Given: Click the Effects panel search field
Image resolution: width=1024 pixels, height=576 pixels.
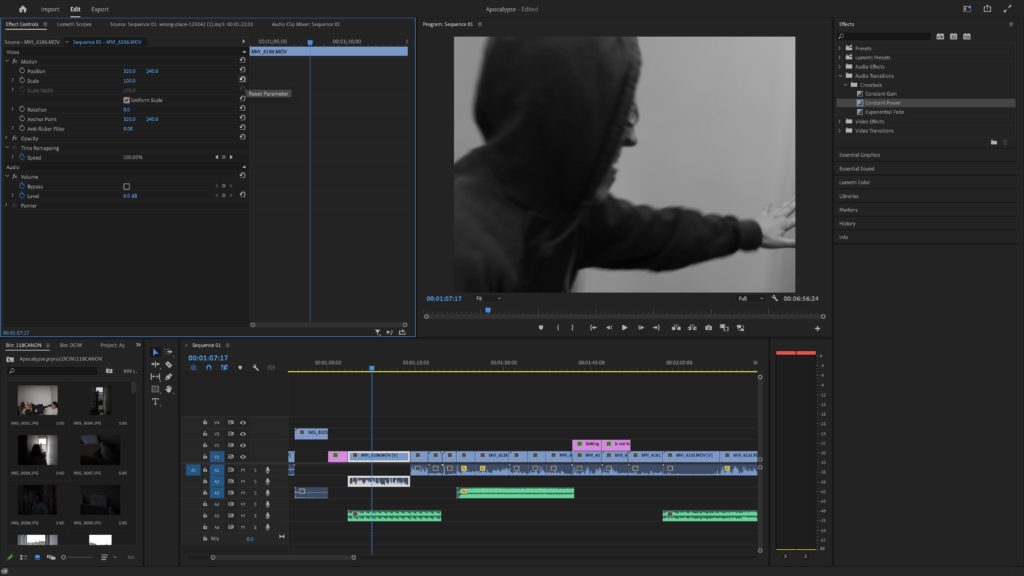Looking at the screenshot, I should [x=884, y=36].
